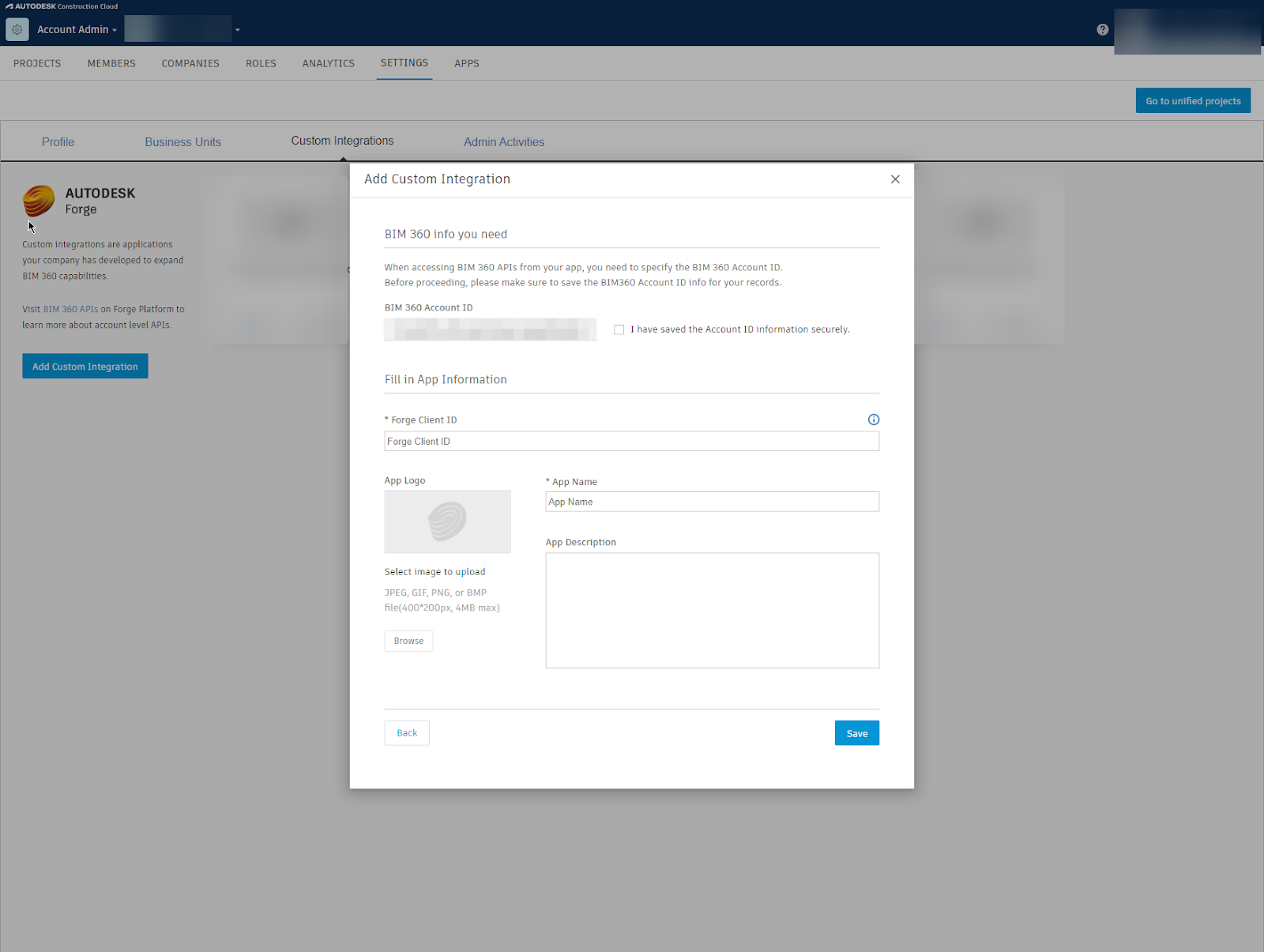Focus the App Name input field
Screen dimensions: 1264x952
(713, 502)
